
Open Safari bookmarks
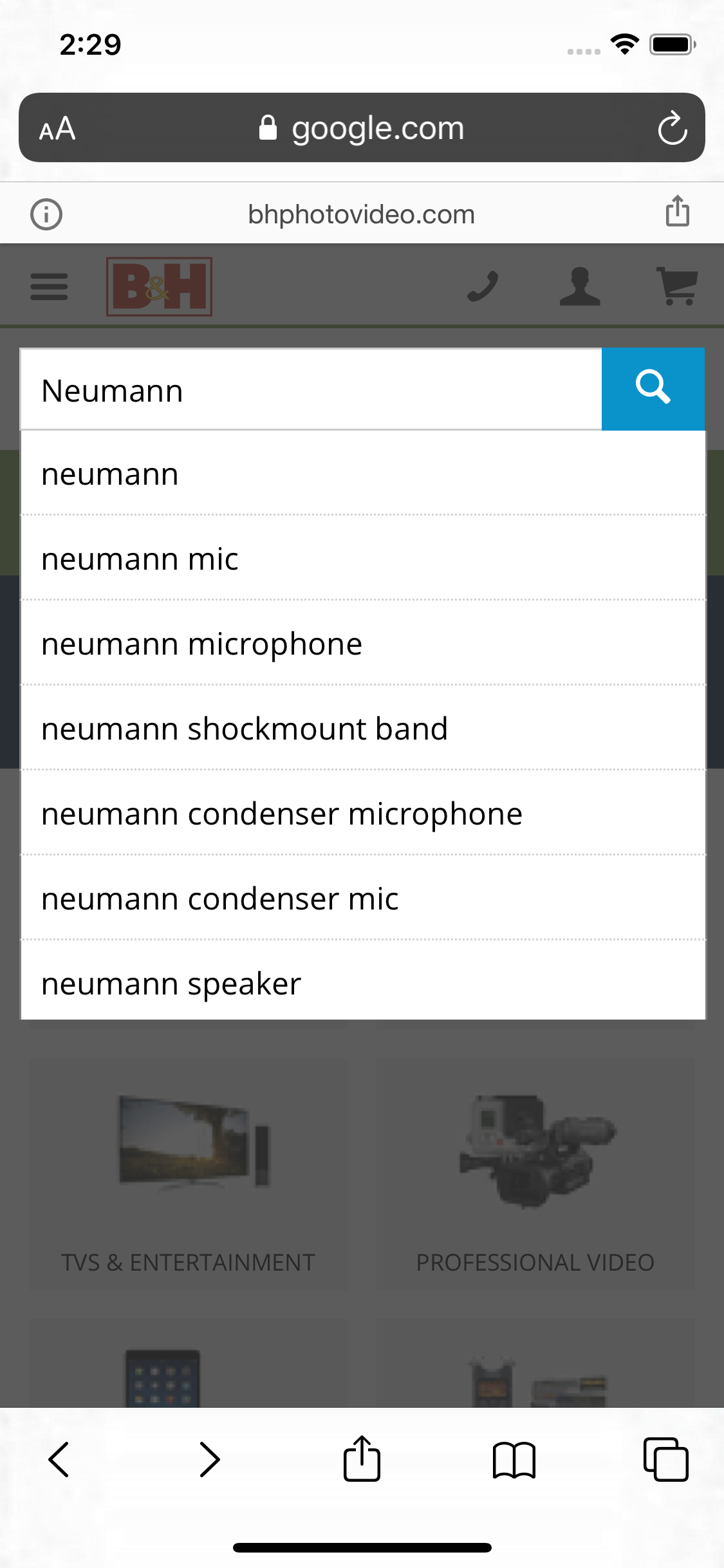coord(514,1459)
